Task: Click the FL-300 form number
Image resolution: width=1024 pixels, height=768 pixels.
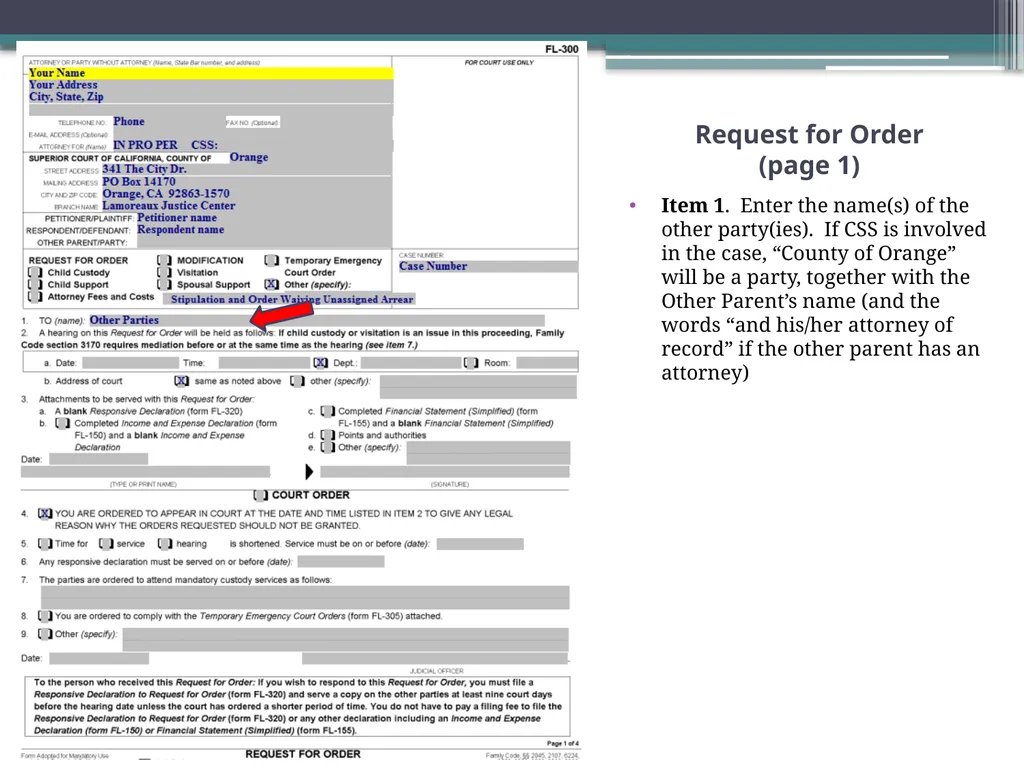Action: (562, 49)
